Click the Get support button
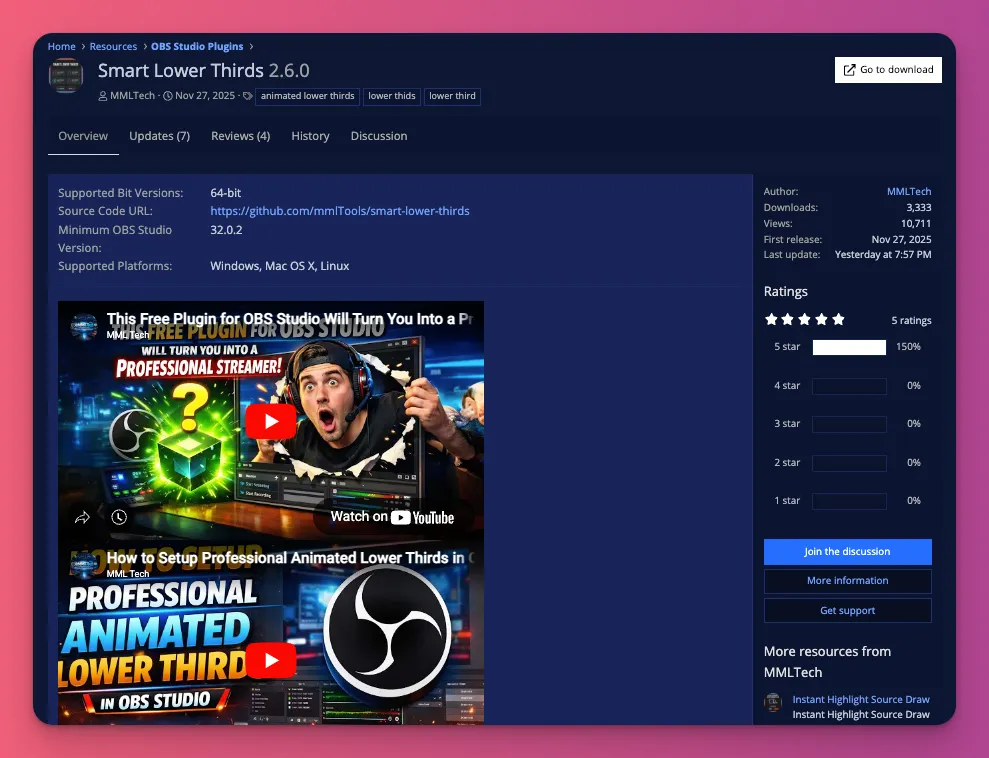Screen dimensions: 989x758 coord(847,610)
